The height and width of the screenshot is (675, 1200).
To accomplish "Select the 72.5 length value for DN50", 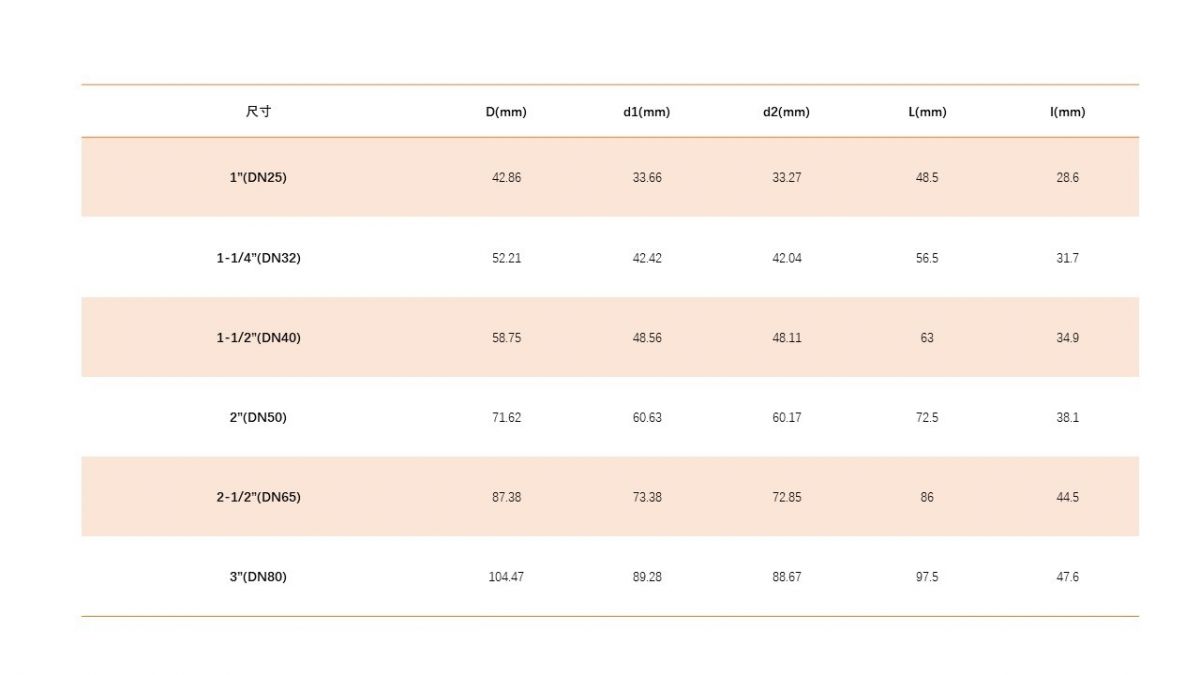I will coord(927,418).
